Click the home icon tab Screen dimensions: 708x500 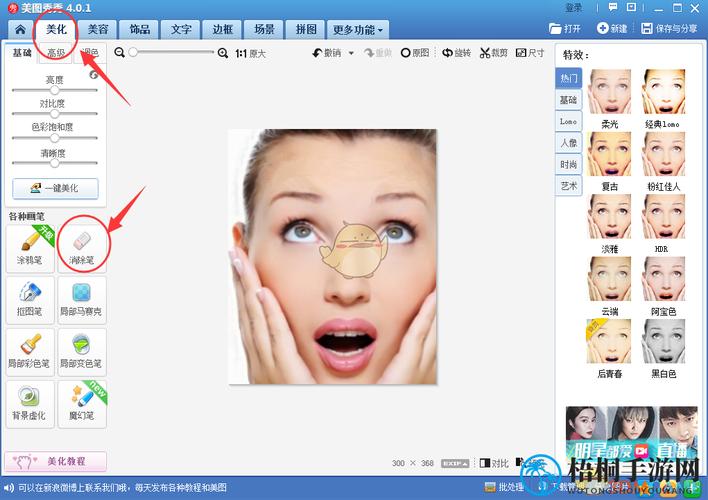coord(20,30)
